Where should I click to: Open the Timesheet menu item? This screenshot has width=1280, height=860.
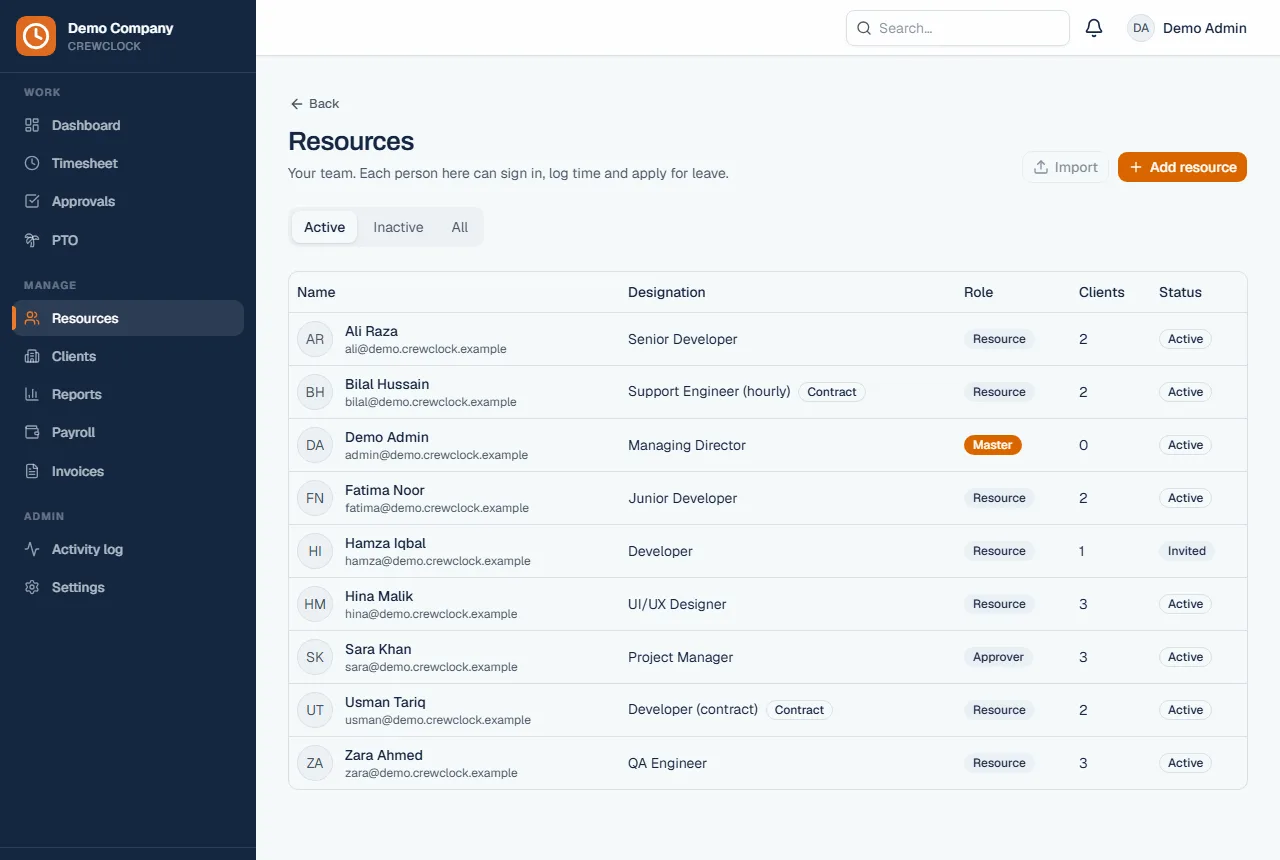pyautogui.click(x=128, y=163)
